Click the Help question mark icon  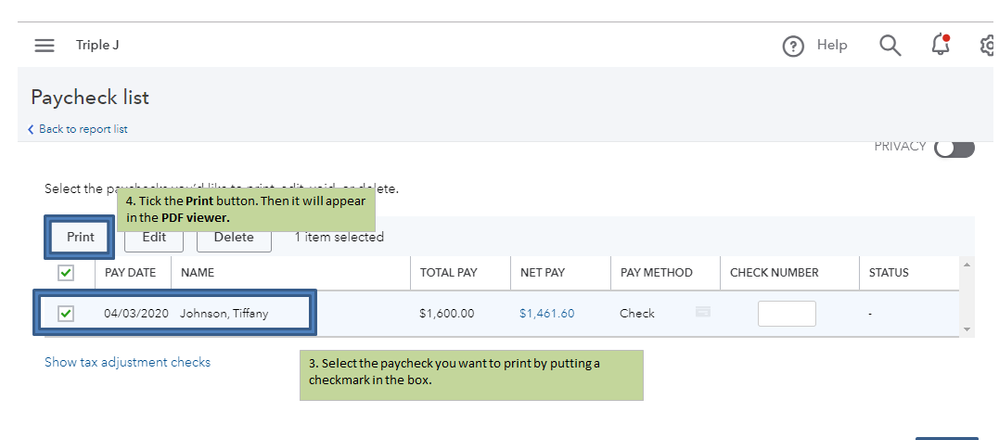[x=793, y=46]
